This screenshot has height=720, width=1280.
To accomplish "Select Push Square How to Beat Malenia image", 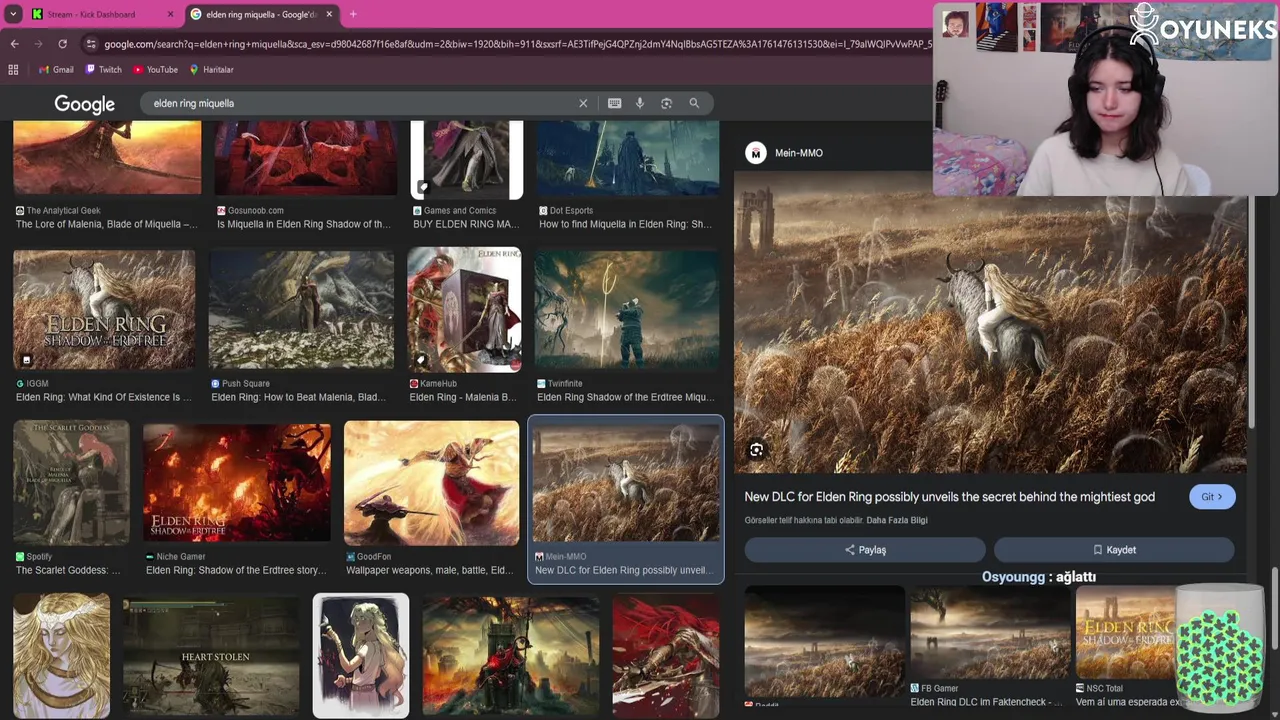I will [x=301, y=310].
